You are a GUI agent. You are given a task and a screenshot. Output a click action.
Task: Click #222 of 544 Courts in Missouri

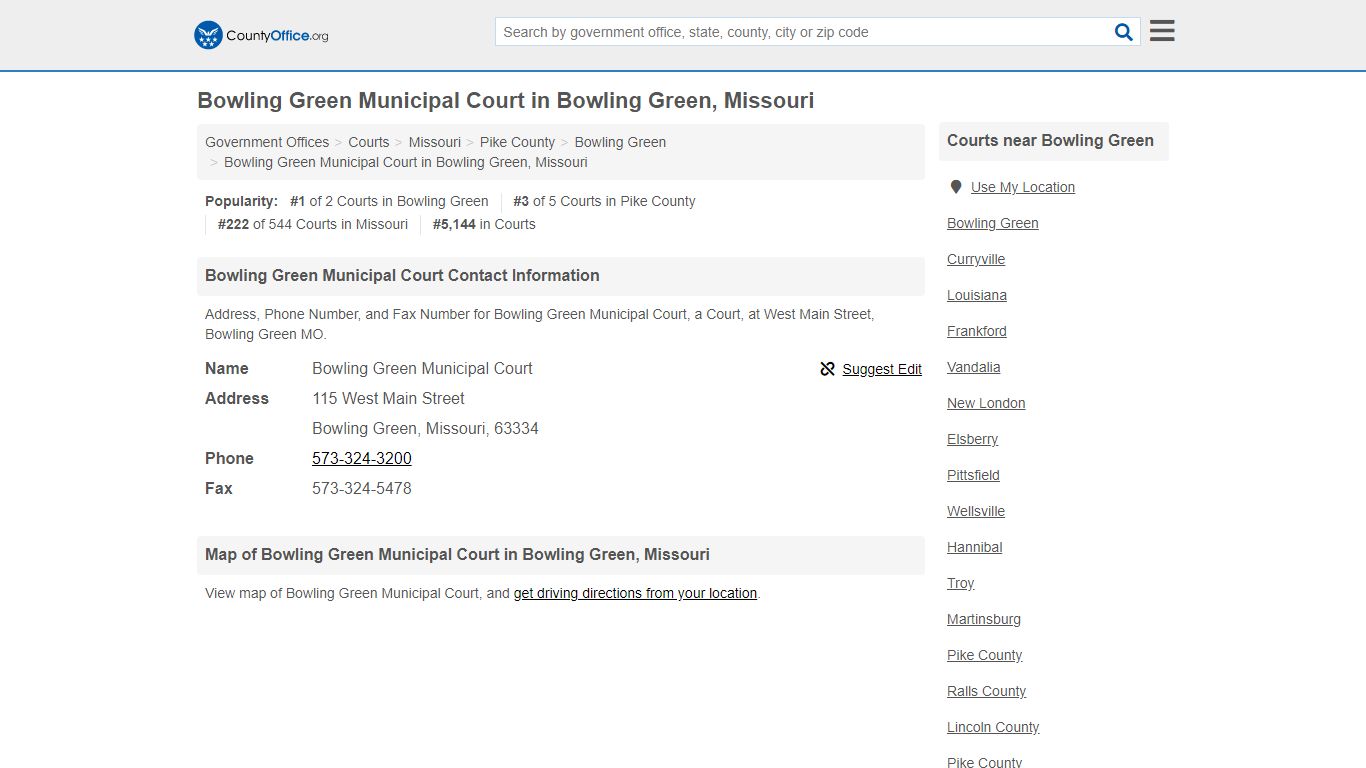point(313,224)
